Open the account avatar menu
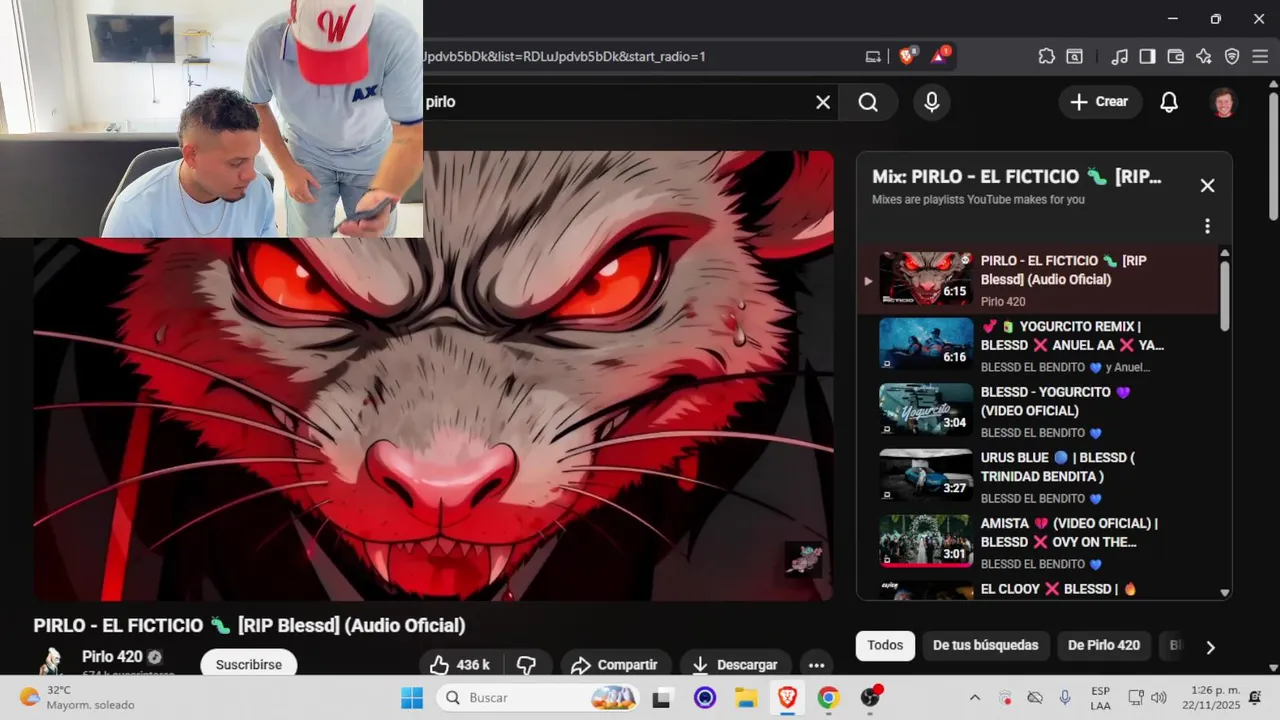1280x720 pixels. (x=1224, y=102)
